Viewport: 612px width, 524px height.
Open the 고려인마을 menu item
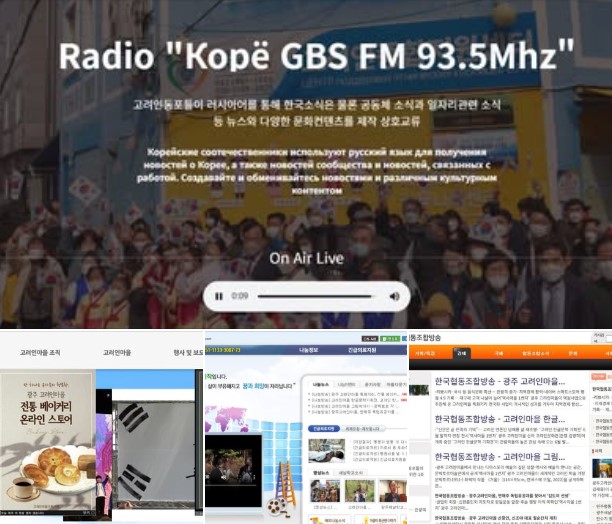pyautogui.click(x=117, y=353)
